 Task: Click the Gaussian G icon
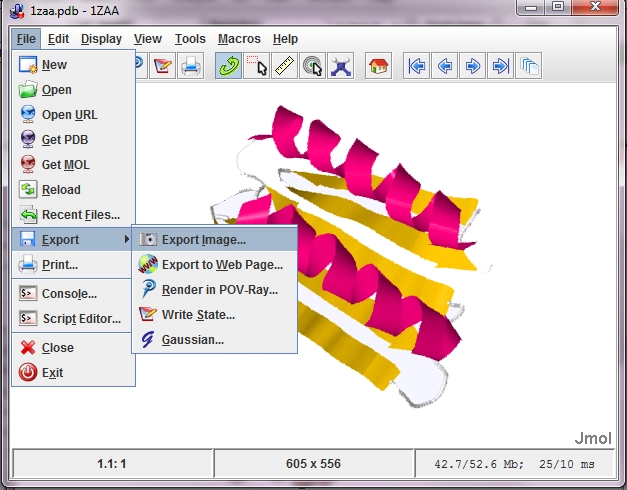click(147, 340)
